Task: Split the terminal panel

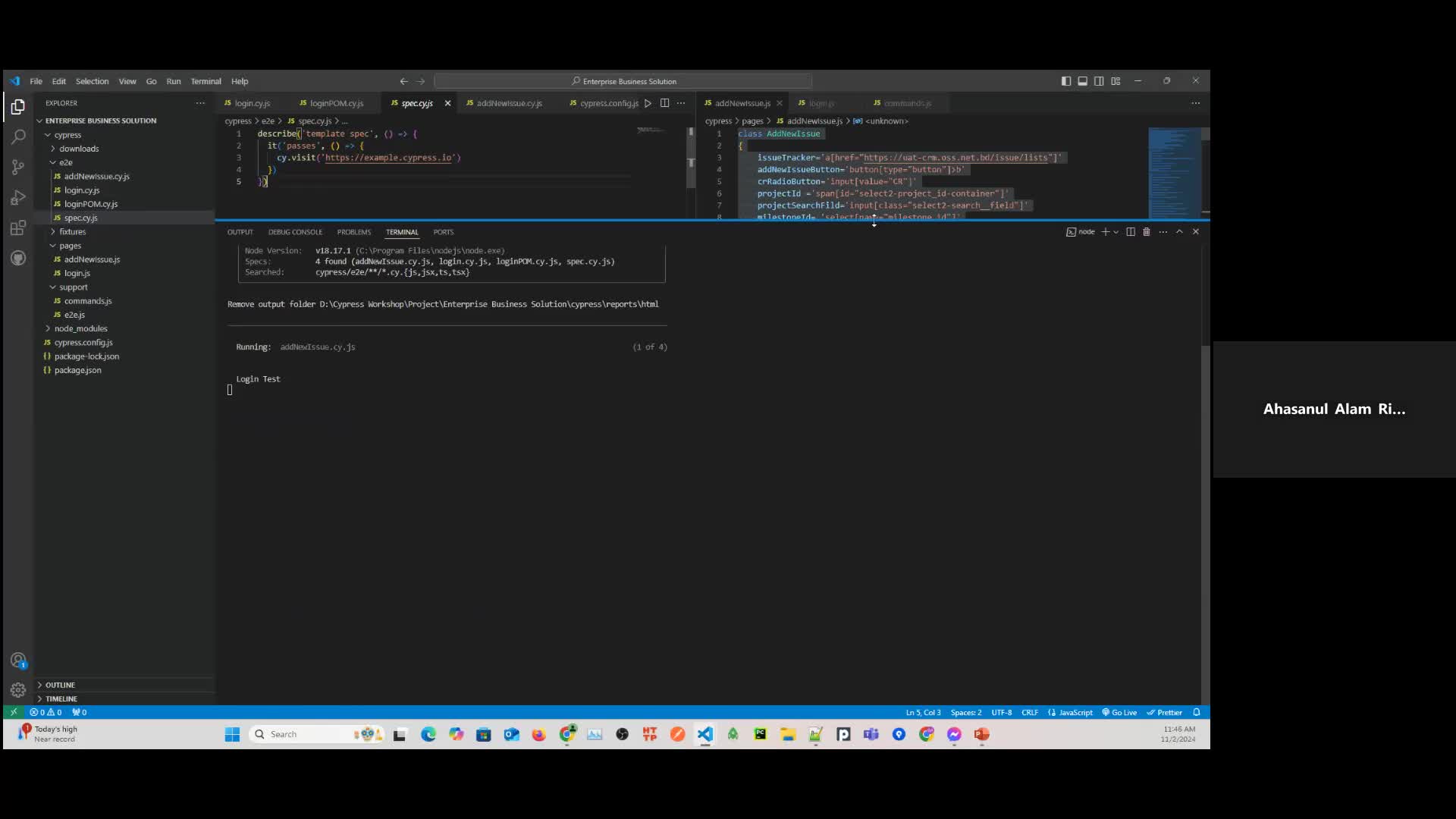Action: (x=1129, y=232)
